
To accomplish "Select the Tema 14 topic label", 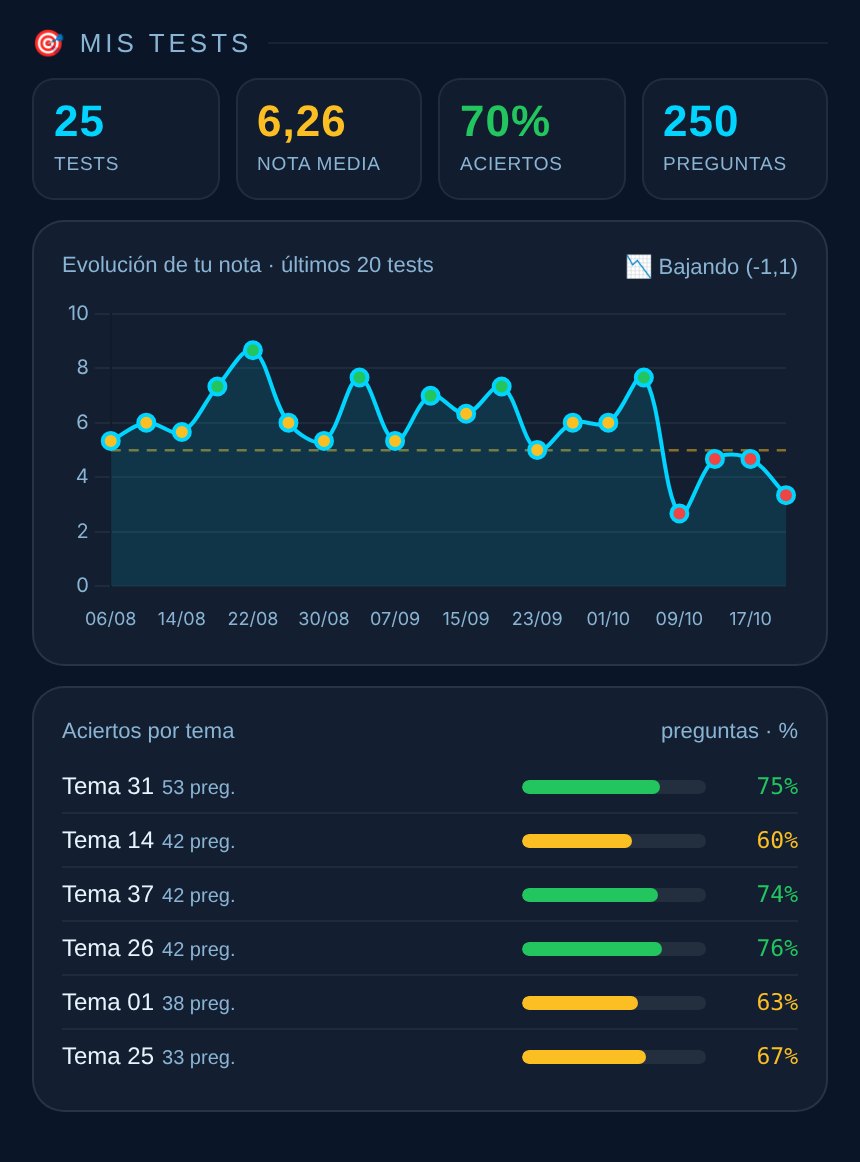I will 108,840.
